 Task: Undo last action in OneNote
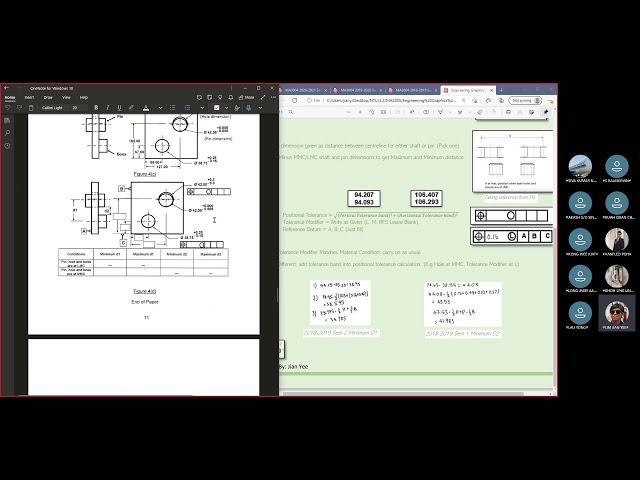pos(7,108)
